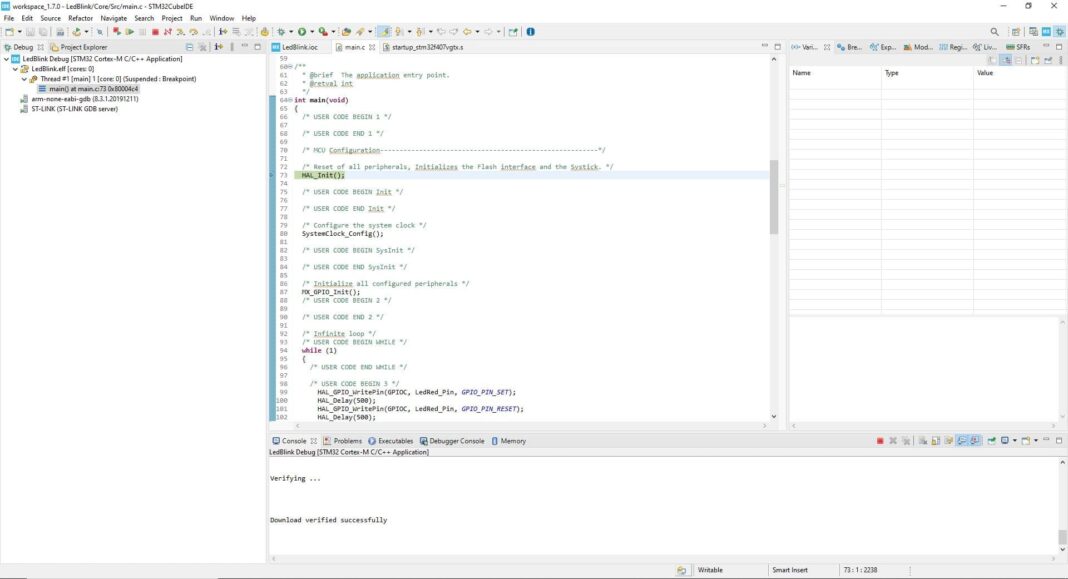Terminate the process from the Console toolbar
The height and width of the screenshot is (579, 1068).
coord(880,441)
